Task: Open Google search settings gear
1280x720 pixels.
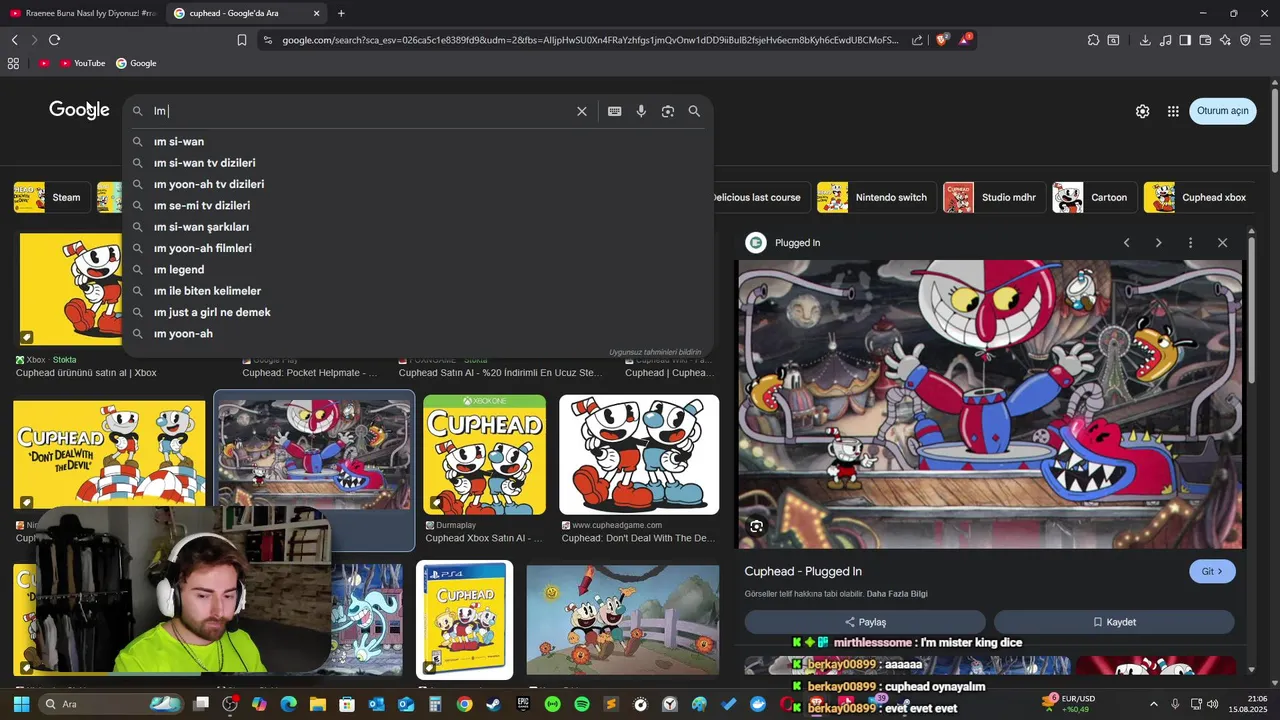Action: coord(1142,111)
